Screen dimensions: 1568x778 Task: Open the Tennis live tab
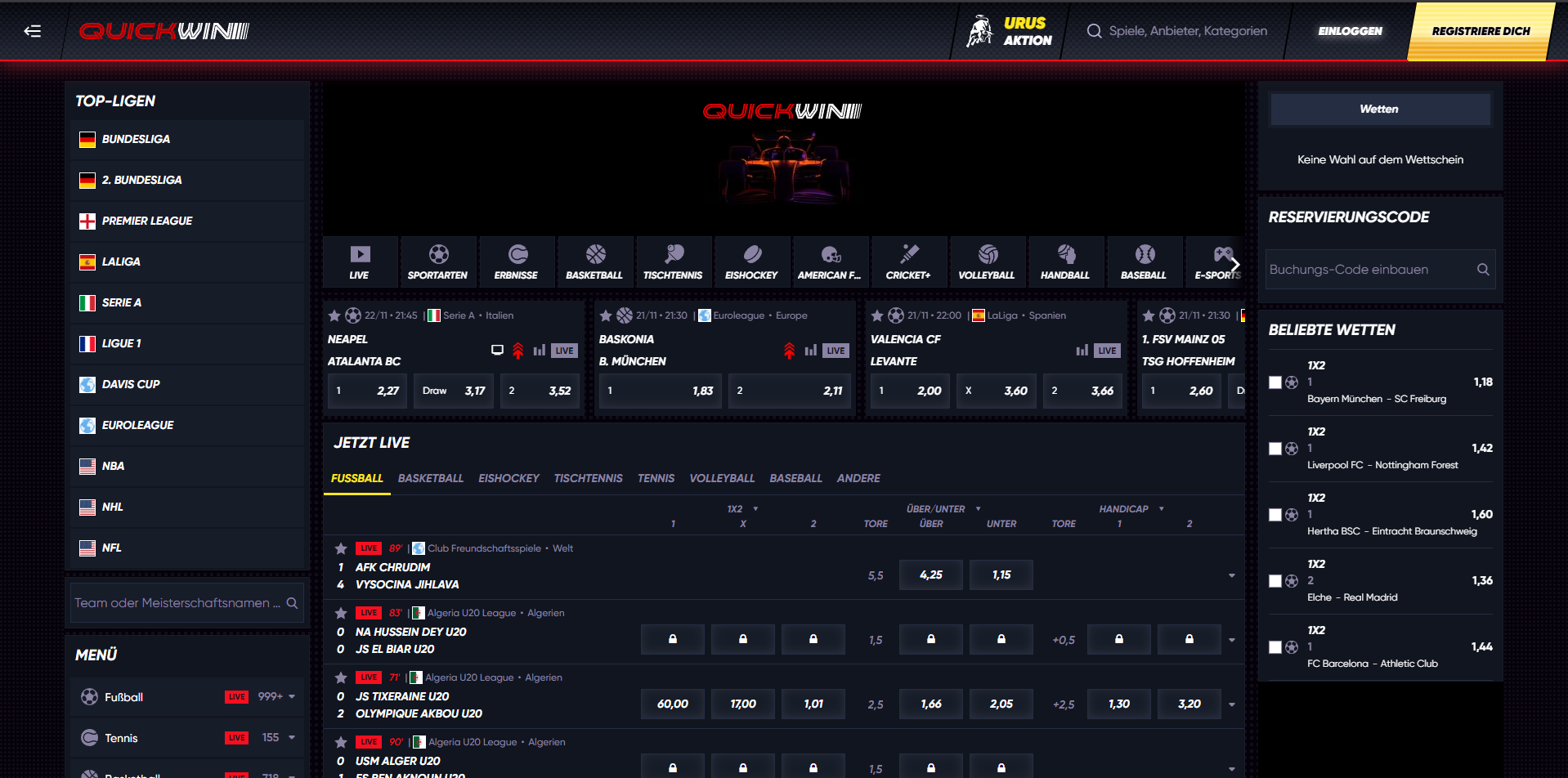coord(656,478)
